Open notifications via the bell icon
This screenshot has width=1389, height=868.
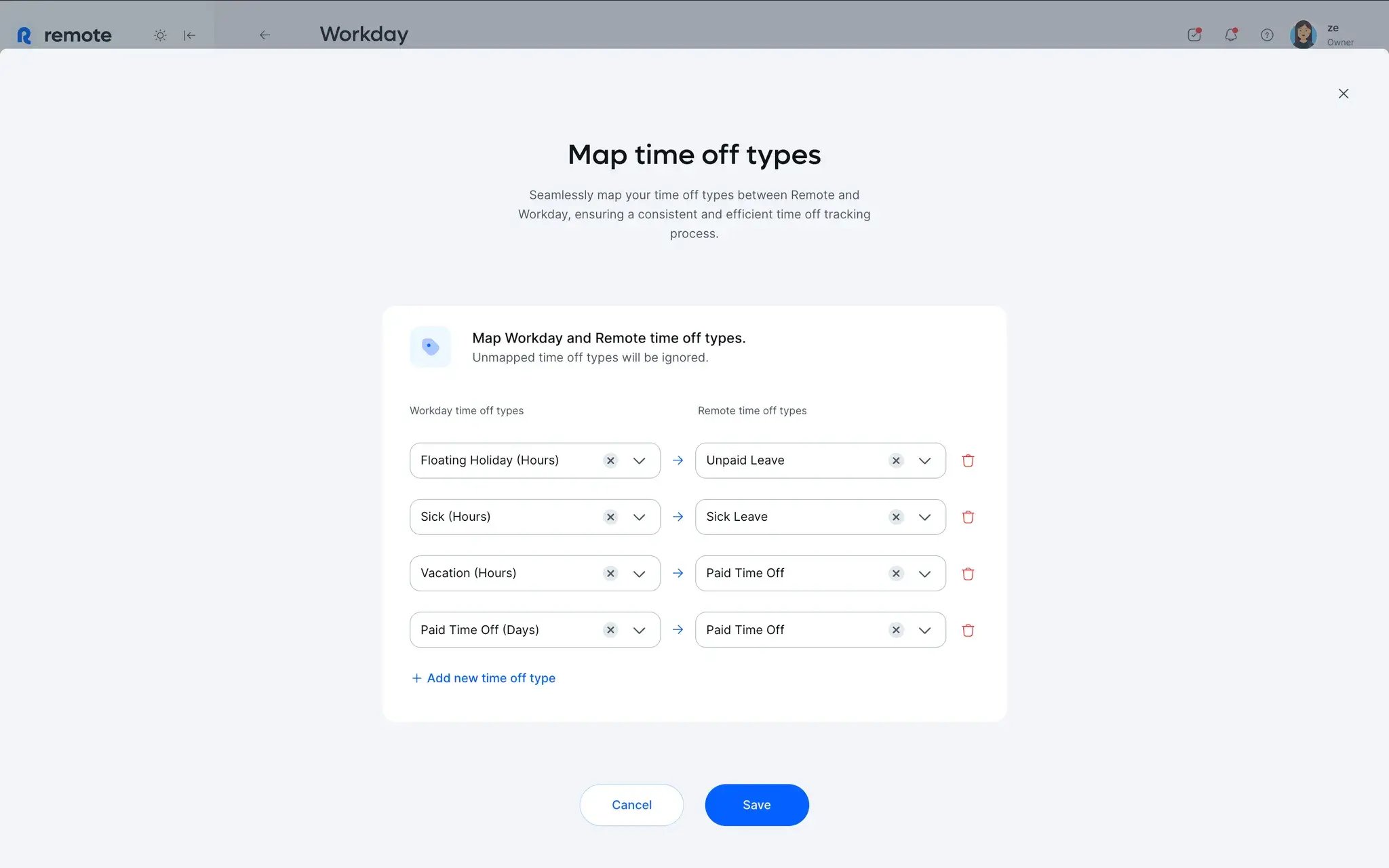(1230, 35)
